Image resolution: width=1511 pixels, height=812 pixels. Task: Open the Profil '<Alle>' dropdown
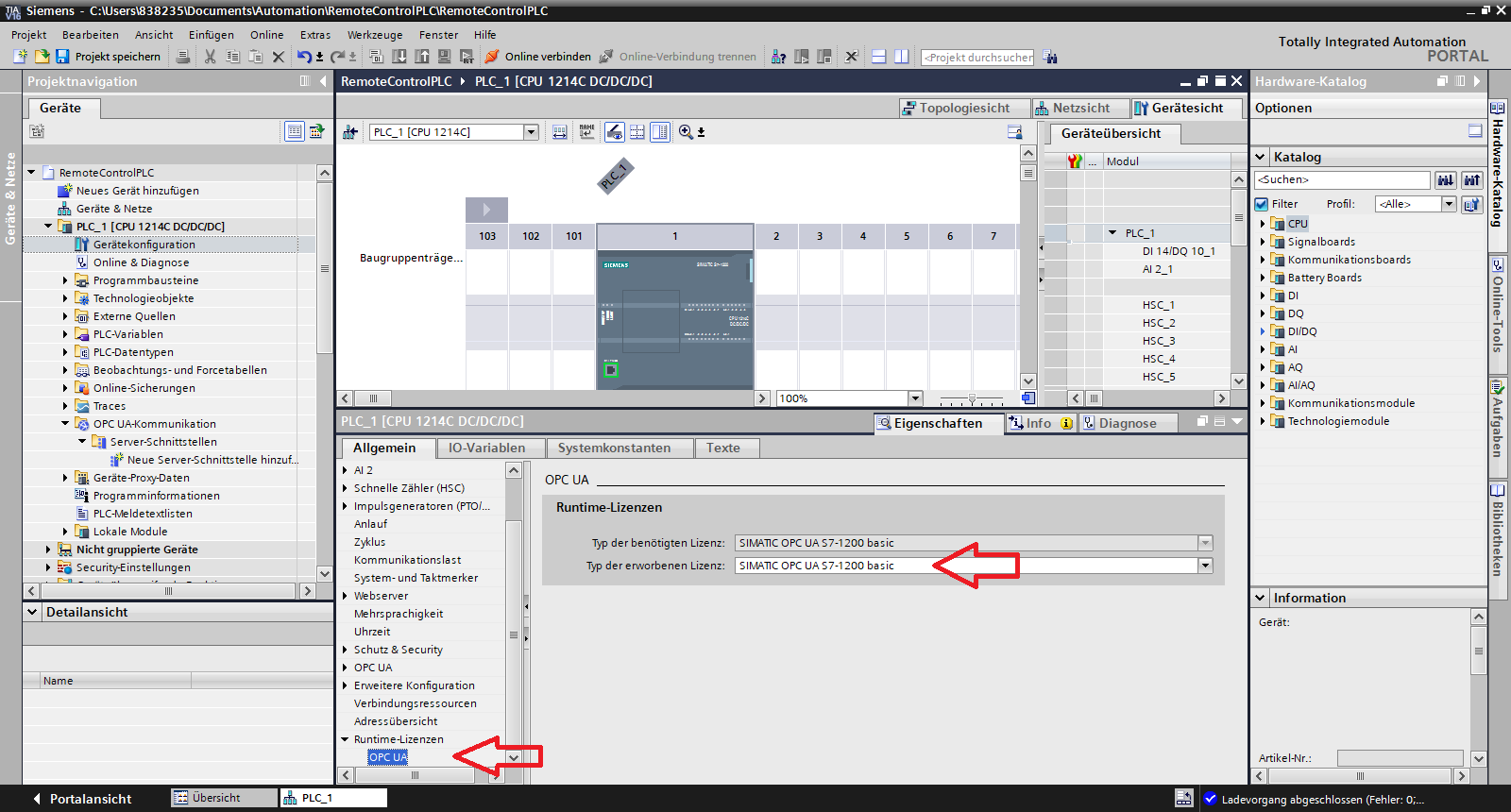point(1449,204)
